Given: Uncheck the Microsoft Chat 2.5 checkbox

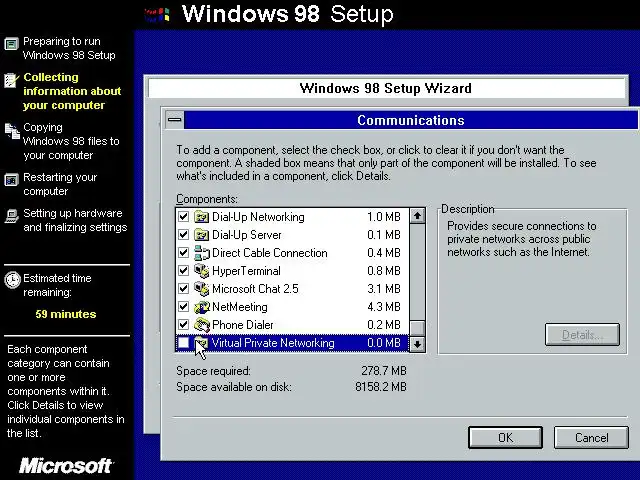Looking at the screenshot, I should (x=184, y=289).
